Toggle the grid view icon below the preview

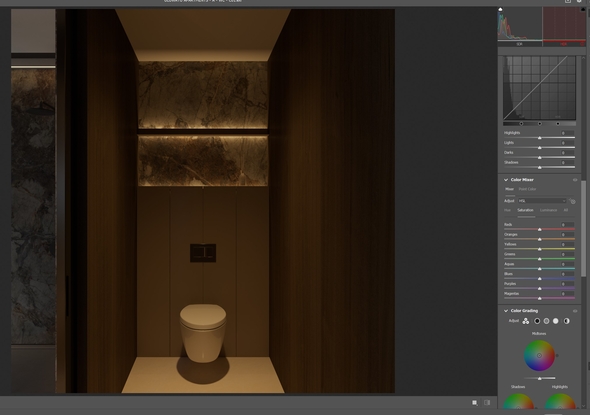(x=475, y=403)
